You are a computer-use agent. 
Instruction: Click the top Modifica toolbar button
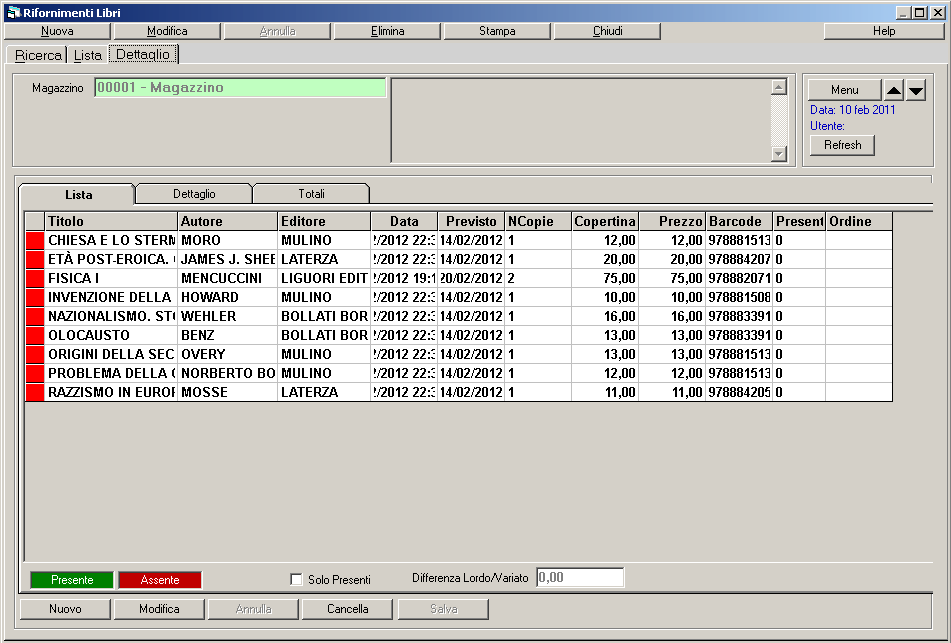coord(167,31)
